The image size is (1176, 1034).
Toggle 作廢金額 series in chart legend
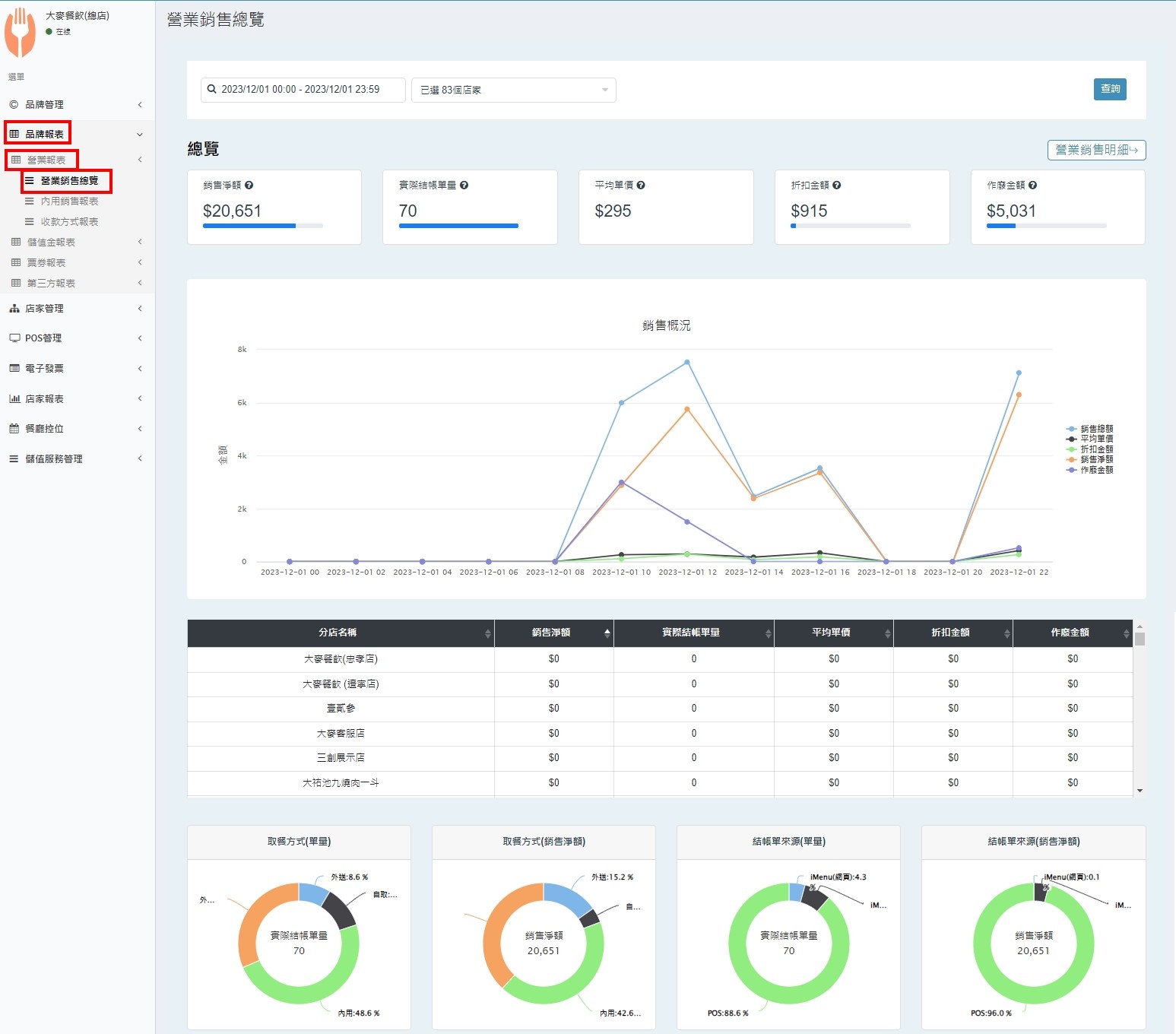[1096, 470]
